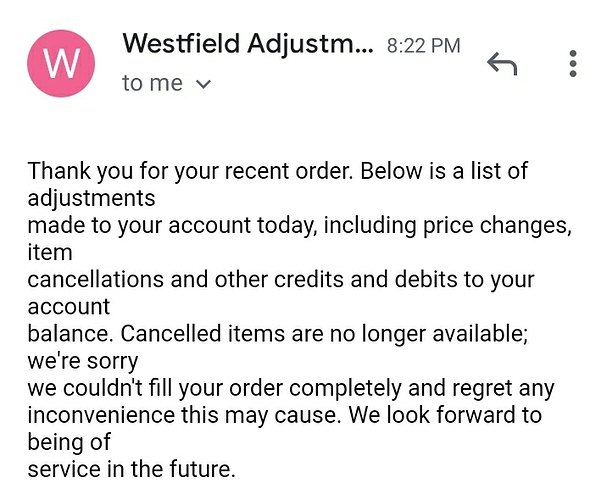Click the word "adjustments" in the body
The width and height of the screenshot is (606, 500).
coord(92,199)
